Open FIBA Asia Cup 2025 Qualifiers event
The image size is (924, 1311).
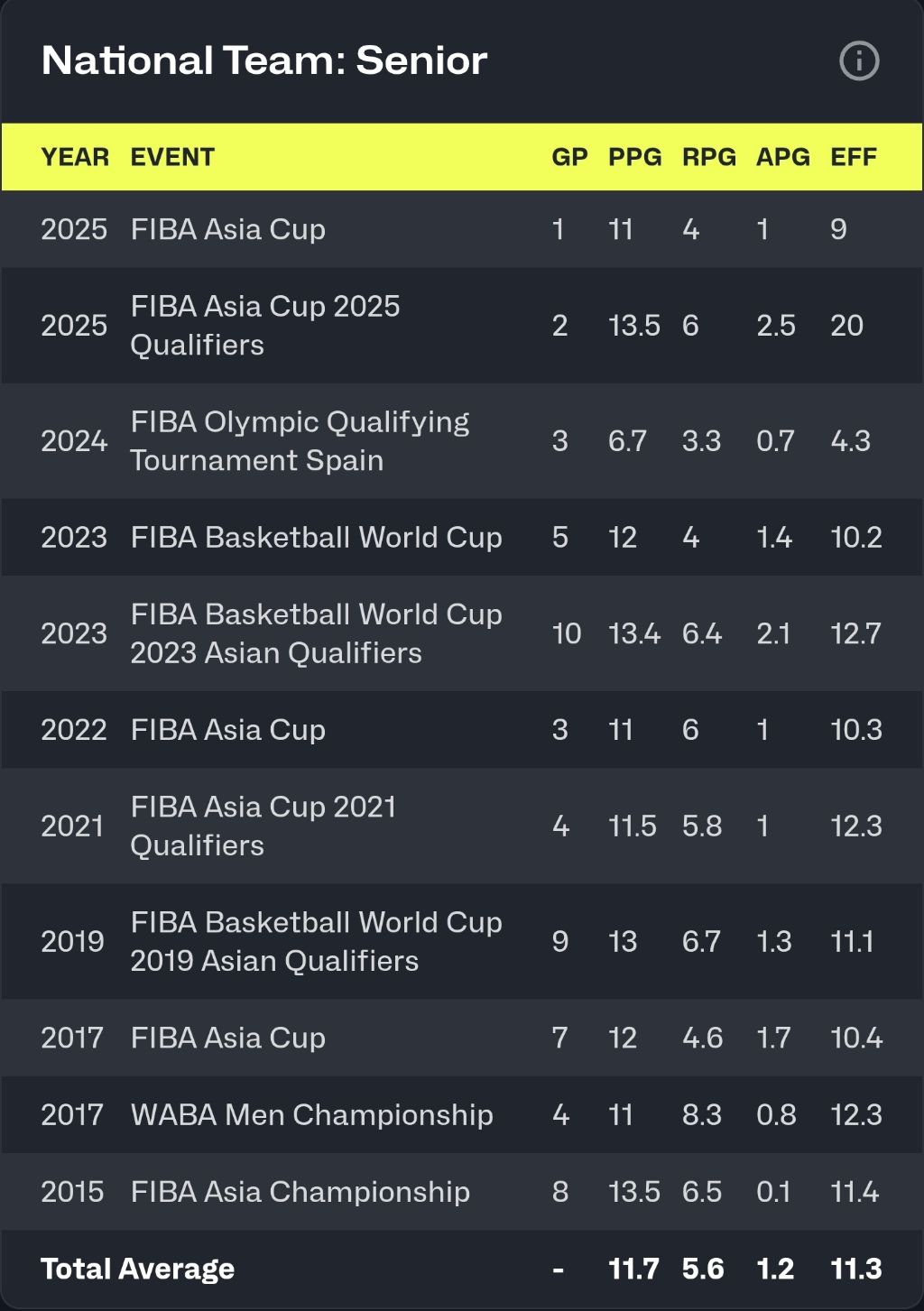pyautogui.click(x=264, y=326)
